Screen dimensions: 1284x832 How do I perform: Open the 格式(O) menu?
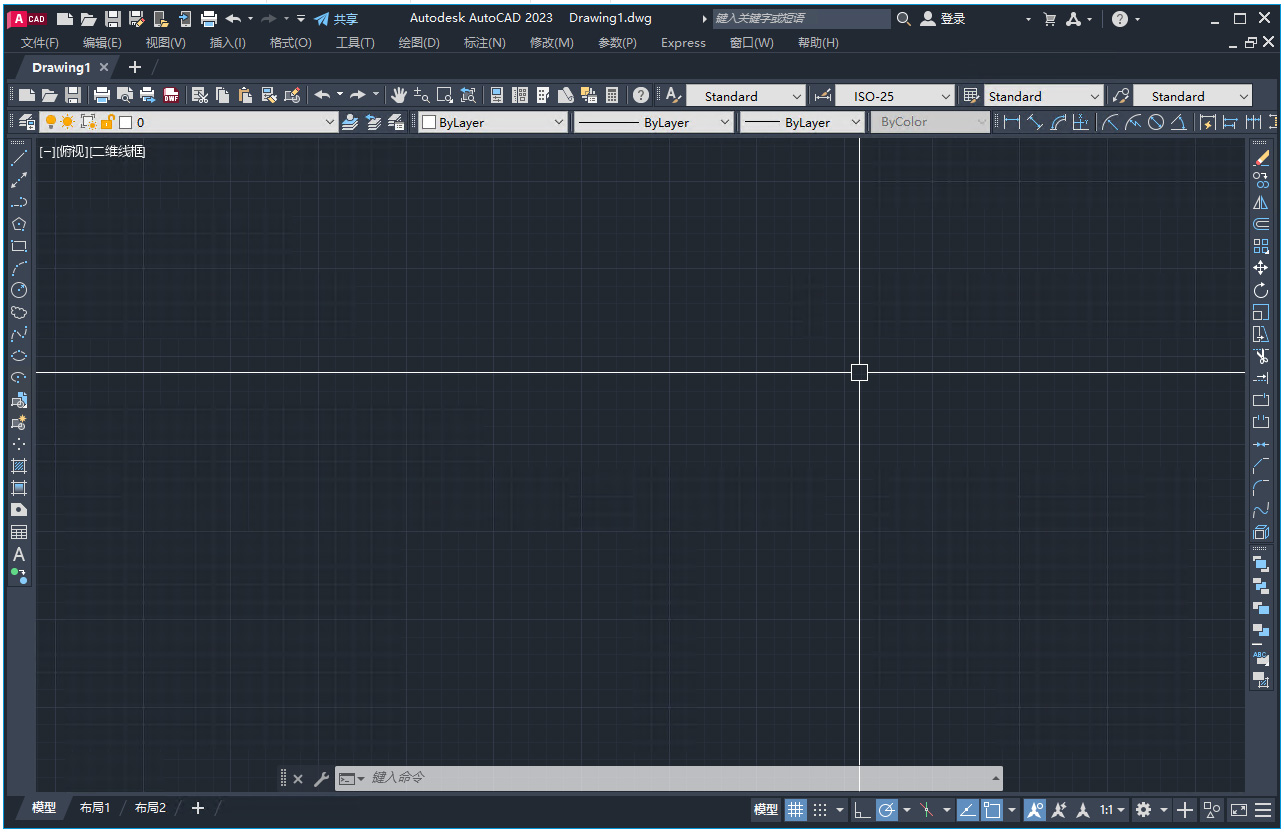pos(289,42)
